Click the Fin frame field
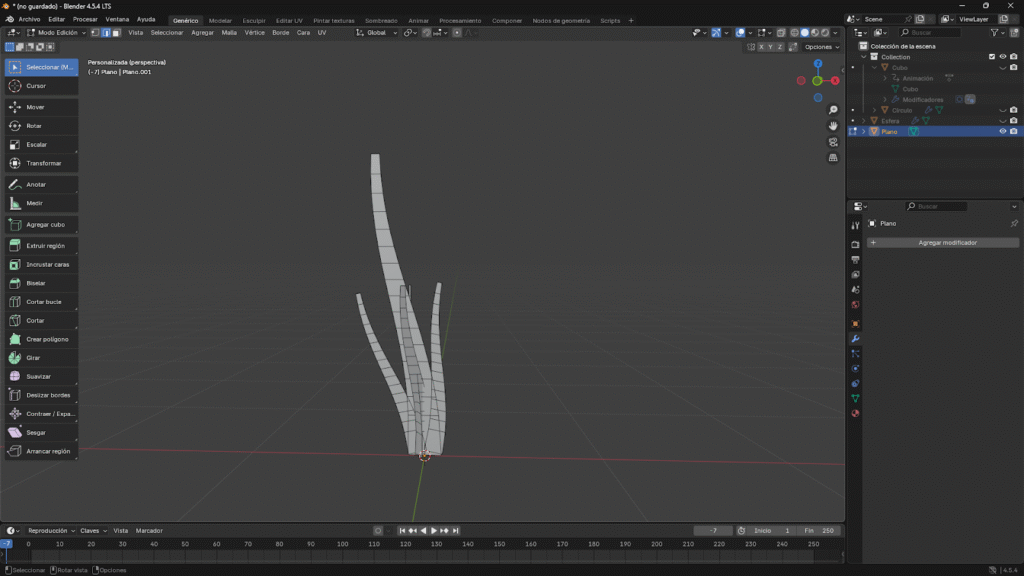 (x=819, y=530)
